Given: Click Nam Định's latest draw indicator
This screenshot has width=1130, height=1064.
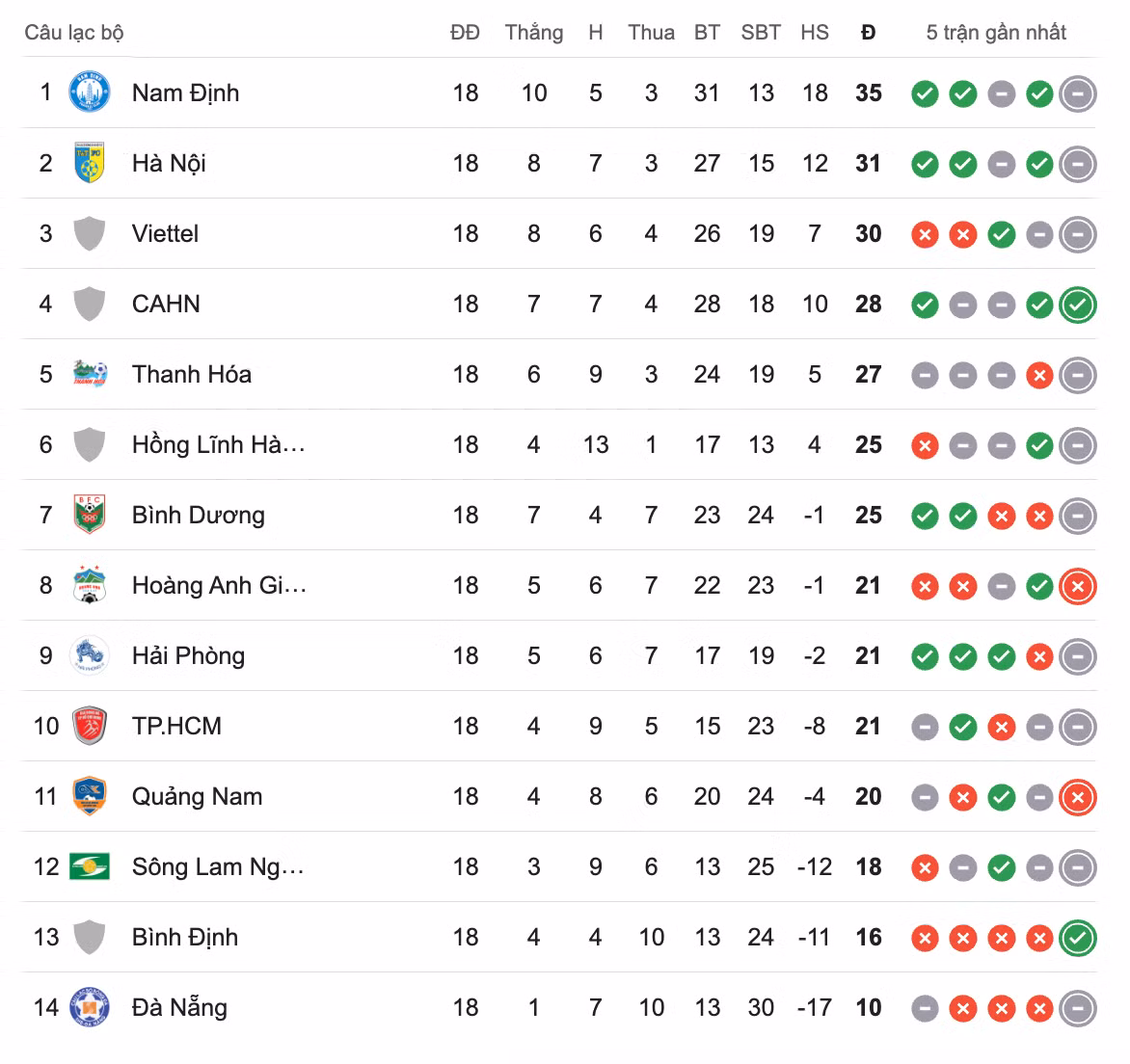Looking at the screenshot, I should click(1078, 93).
